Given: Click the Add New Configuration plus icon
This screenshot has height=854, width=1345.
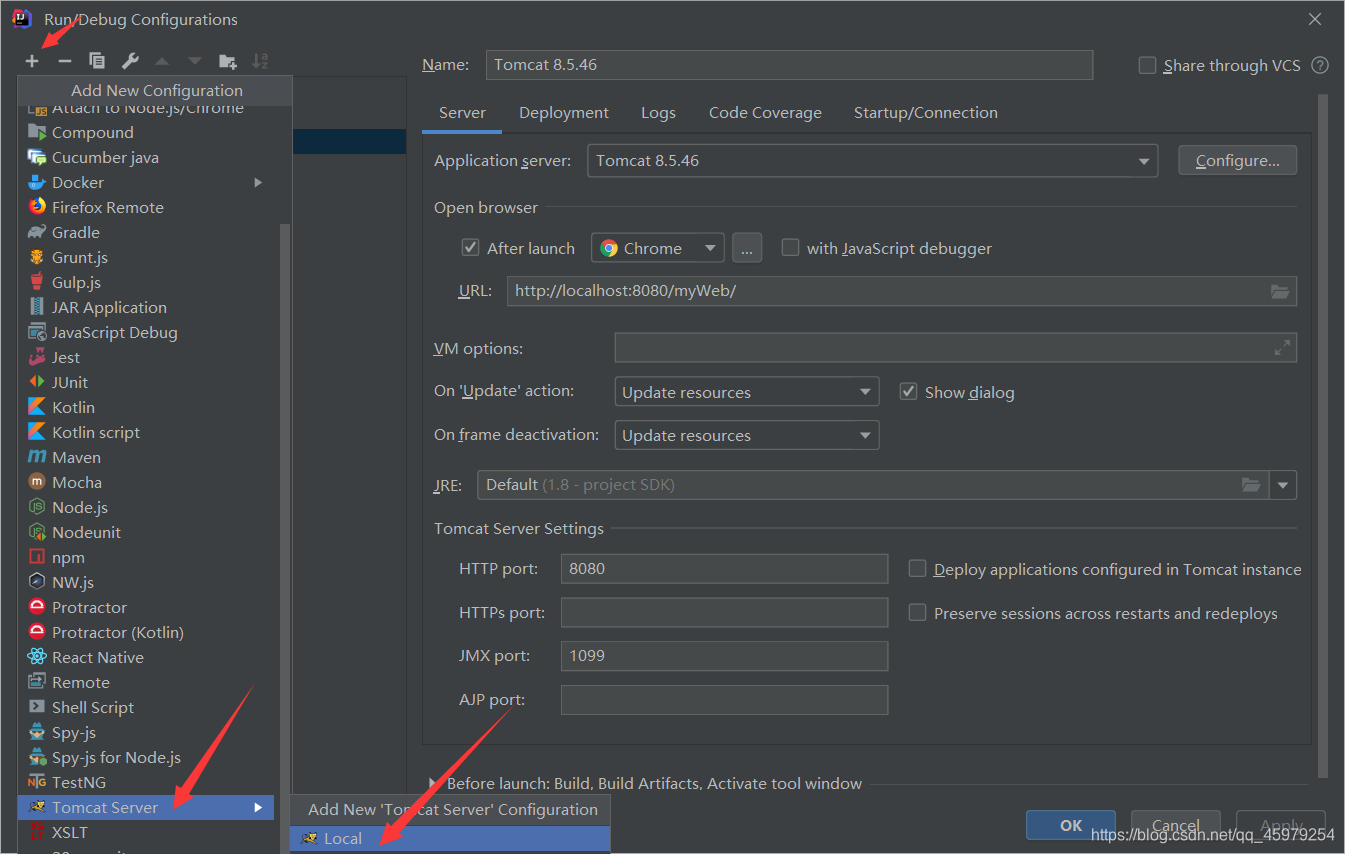Looking at the screenshot, I should click(32, 61).
